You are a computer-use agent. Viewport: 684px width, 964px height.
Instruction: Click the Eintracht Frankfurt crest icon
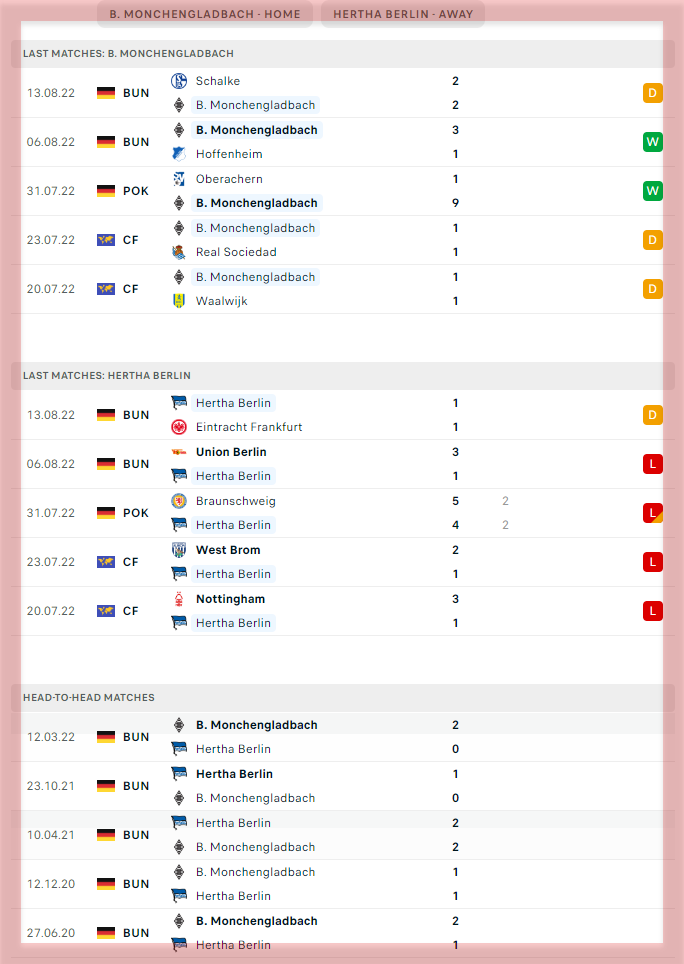point(179,427)
